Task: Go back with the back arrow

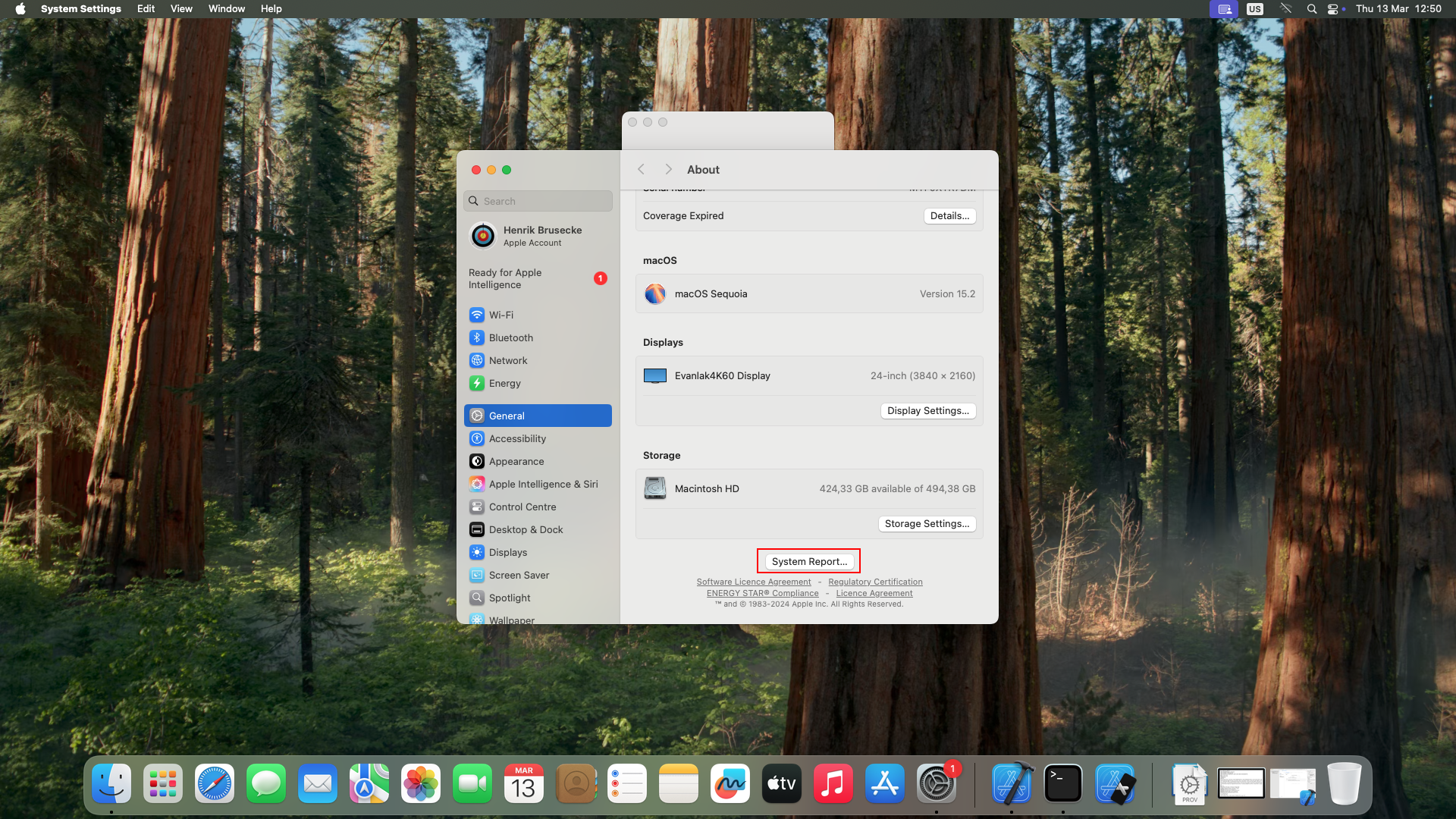Action: [642, 170]
